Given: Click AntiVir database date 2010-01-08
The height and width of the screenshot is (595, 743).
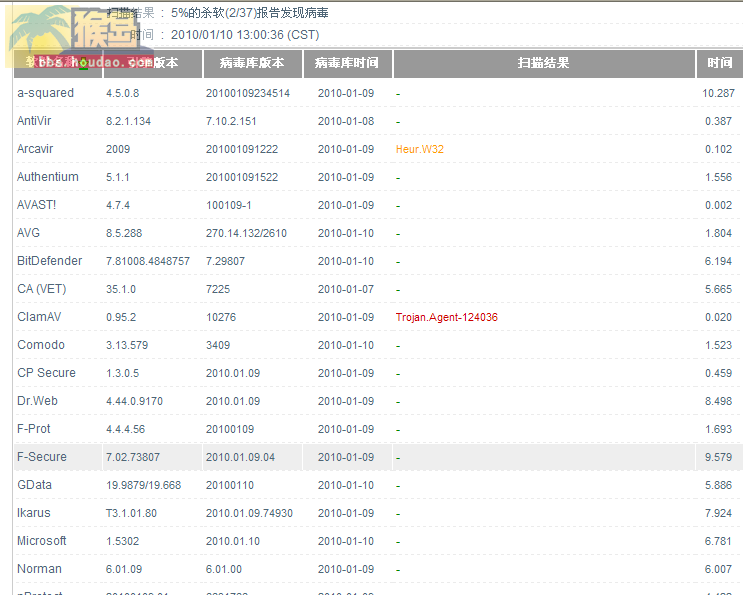Looking at the screenshot, I should point(346,121).
